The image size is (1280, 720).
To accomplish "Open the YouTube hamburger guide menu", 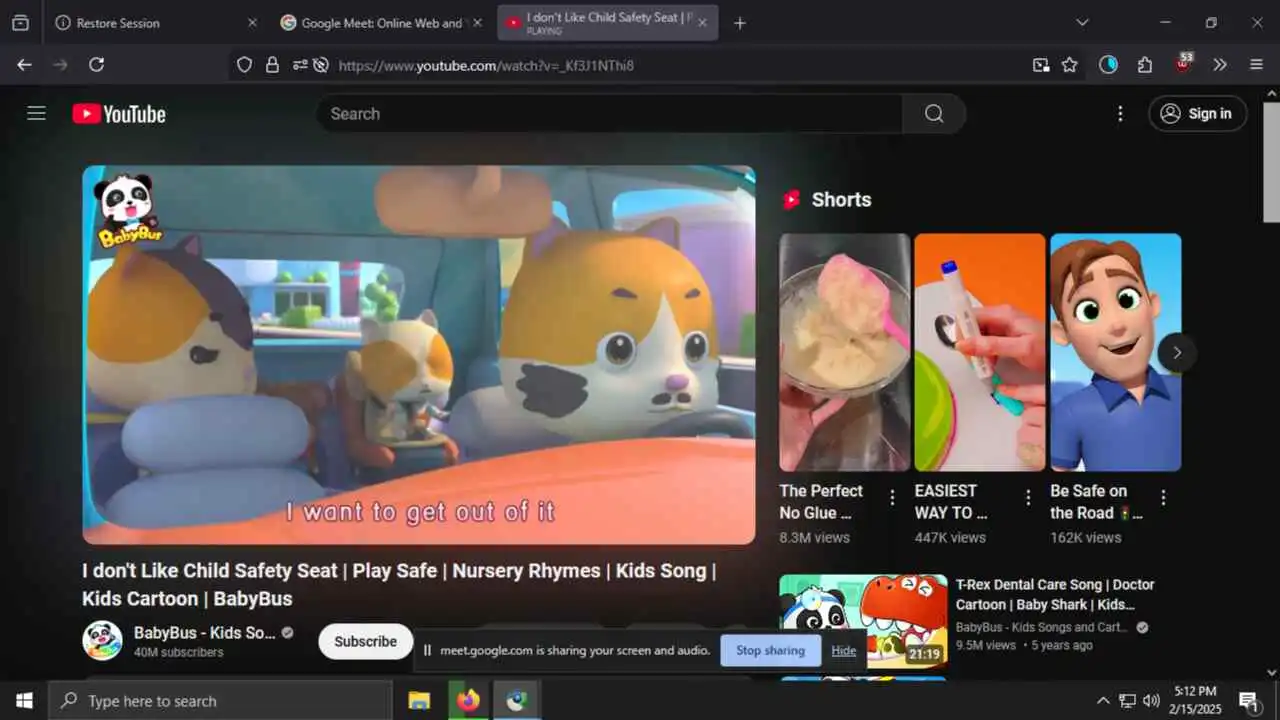I will pyautogui.click(x=36, y=113).
